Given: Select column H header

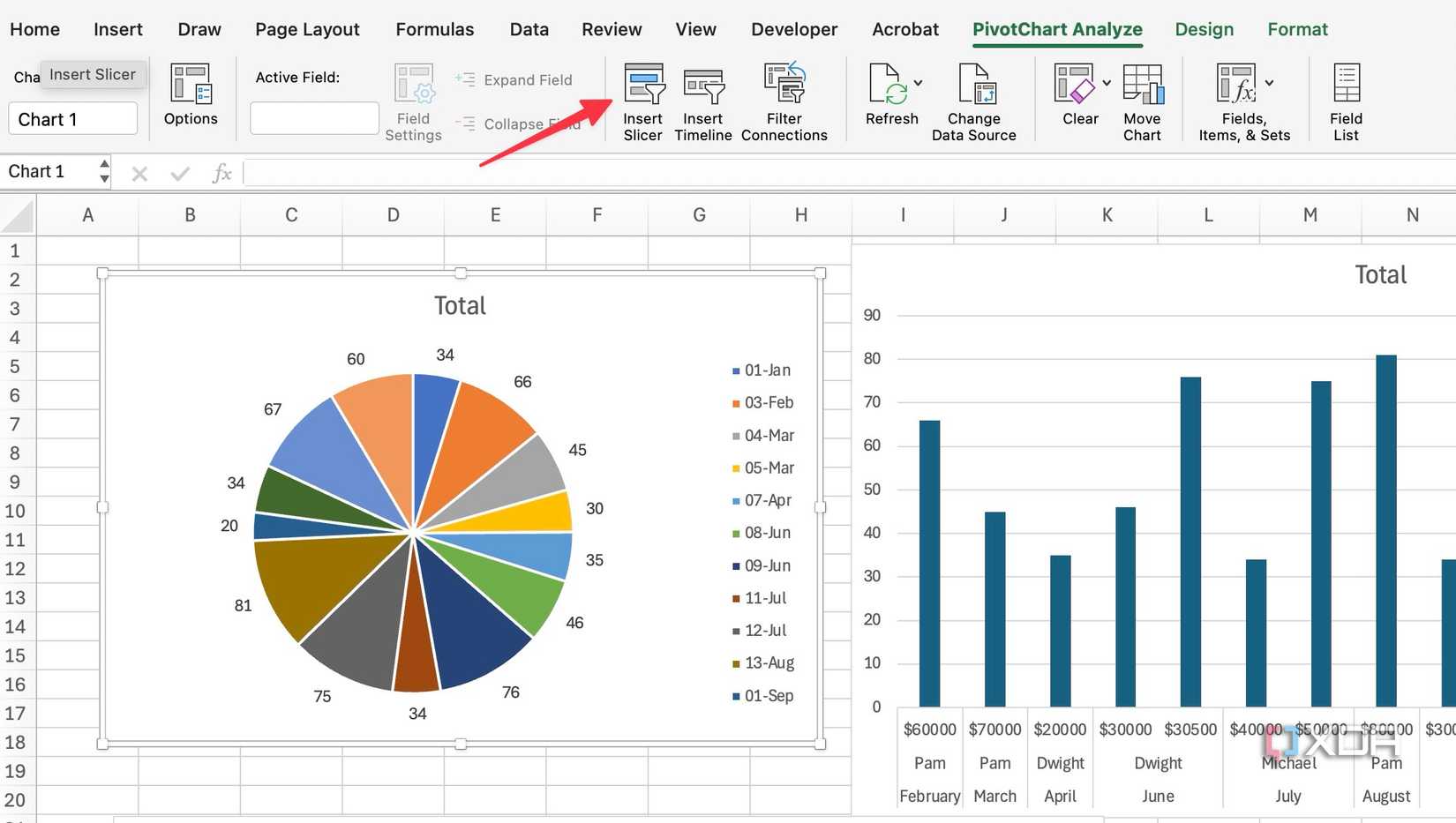Looking at the screenshot, I should pos(801,215).
